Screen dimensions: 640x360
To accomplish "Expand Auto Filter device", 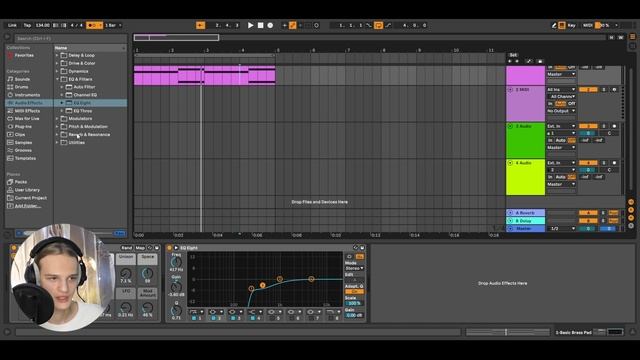I will tap(62, 87).
